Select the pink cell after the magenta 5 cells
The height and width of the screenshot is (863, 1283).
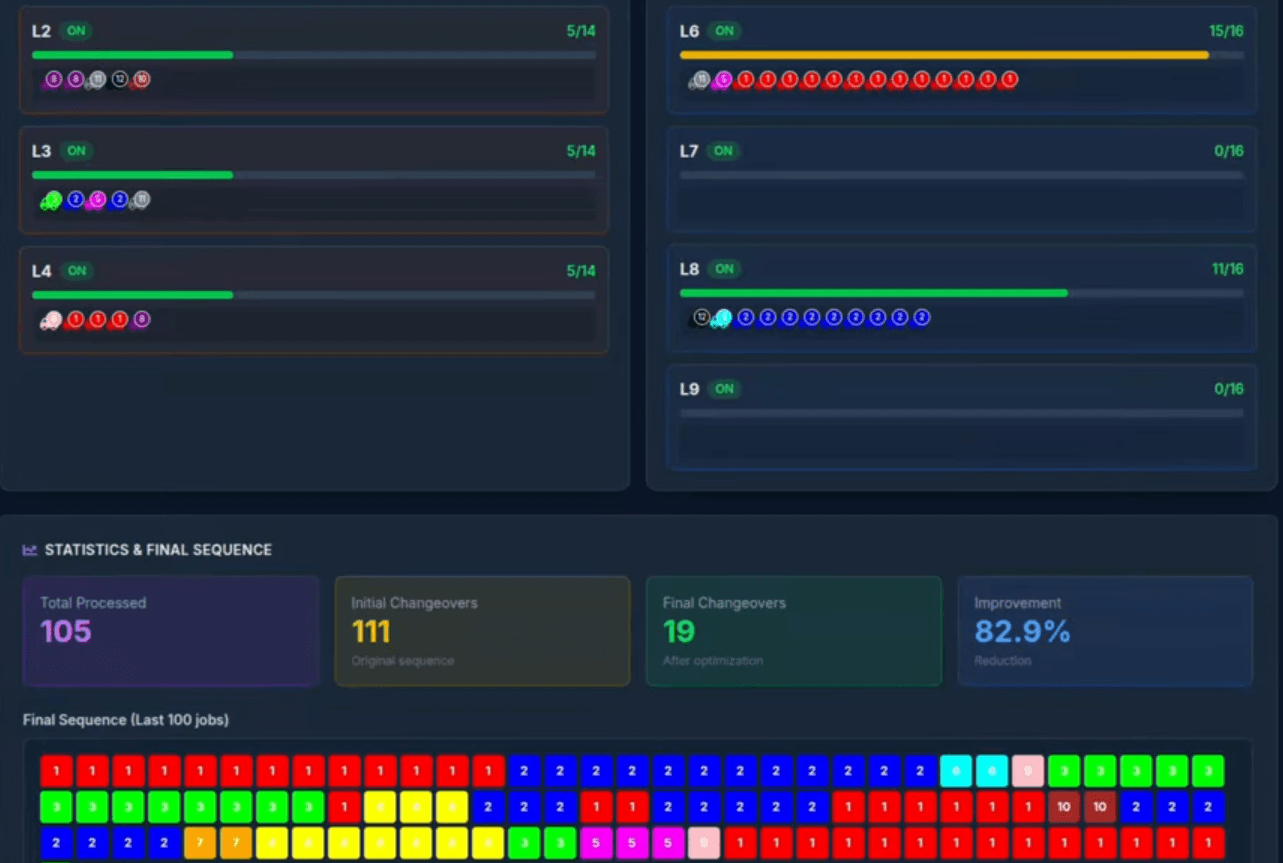click(704, 843)
